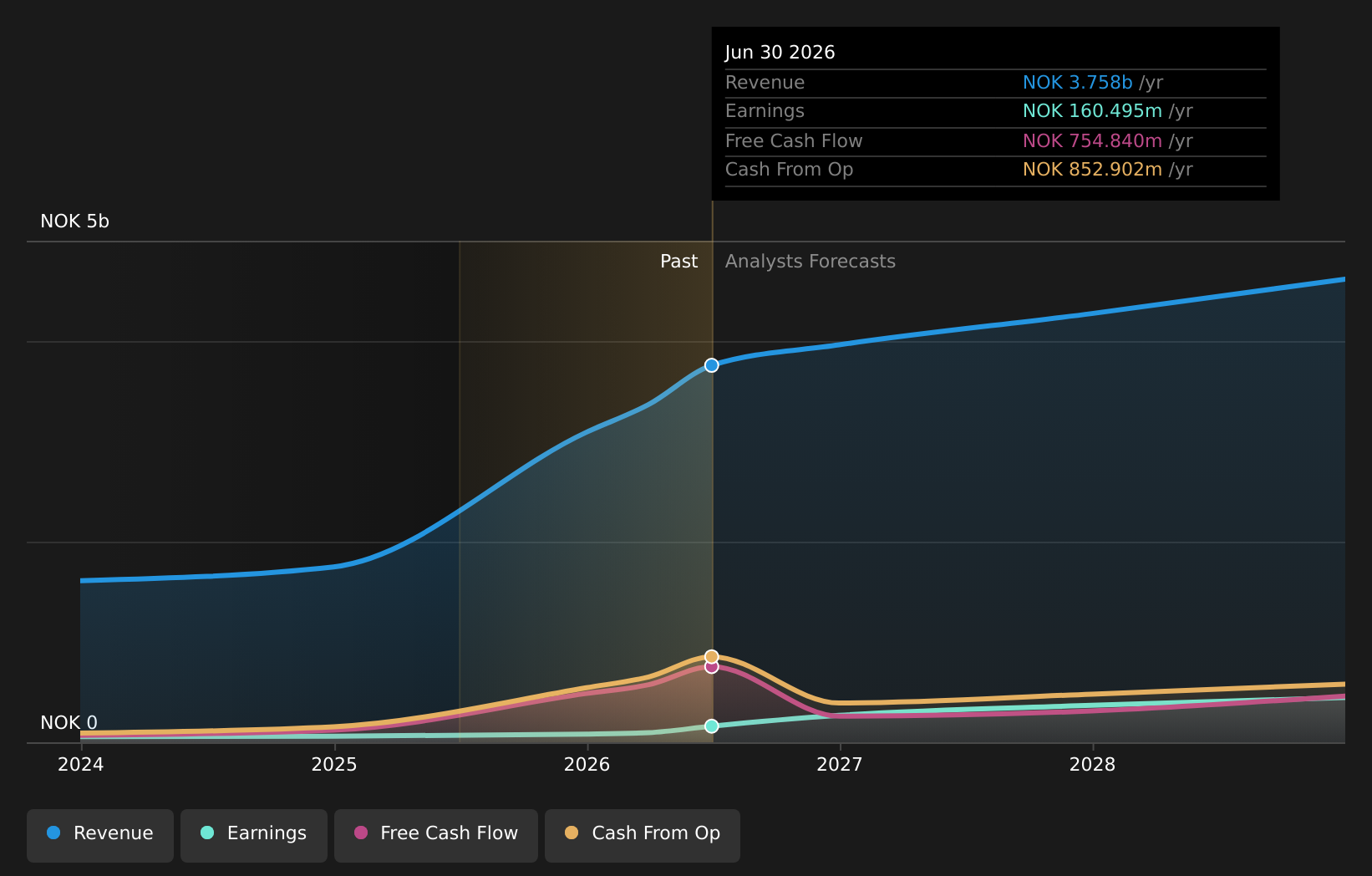Click the NOK 5b y-axis label
This screenshot has width=1372, height=876.
pyautogui.click(x=75, y=222)
